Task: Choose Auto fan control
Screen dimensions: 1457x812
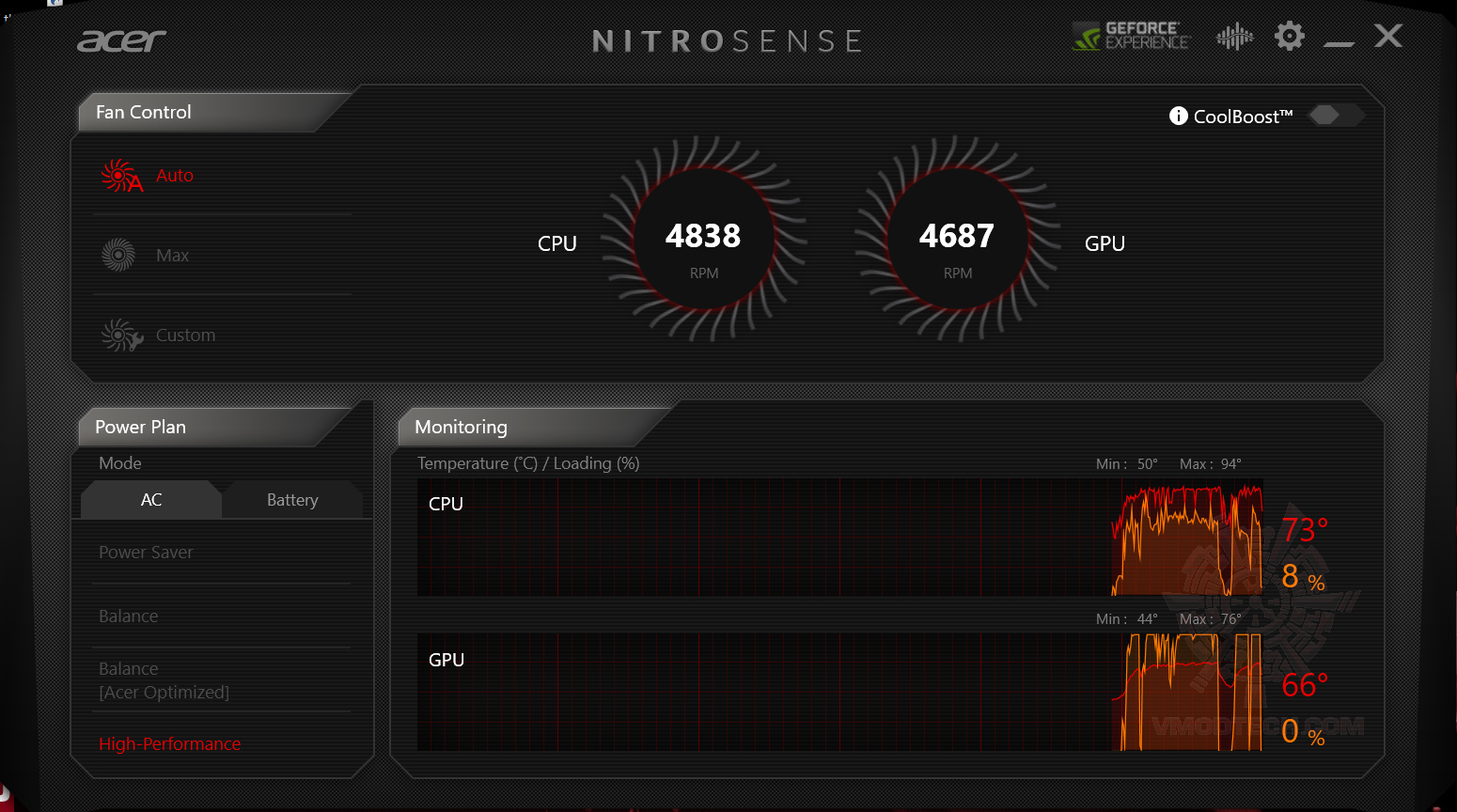Action: [175, 176]
